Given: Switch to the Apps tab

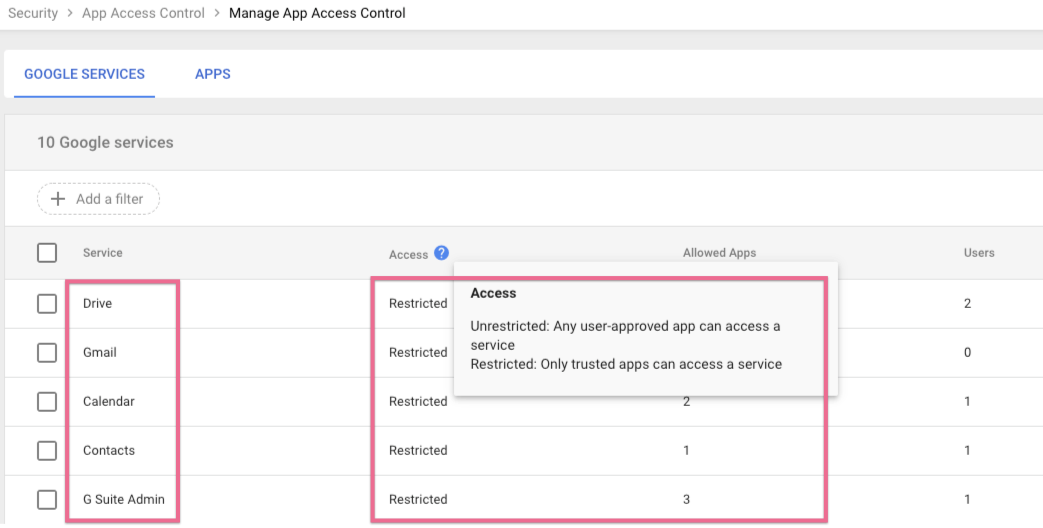Looking at the screenshot, I should pyautogui.click(x=213, y=74).
